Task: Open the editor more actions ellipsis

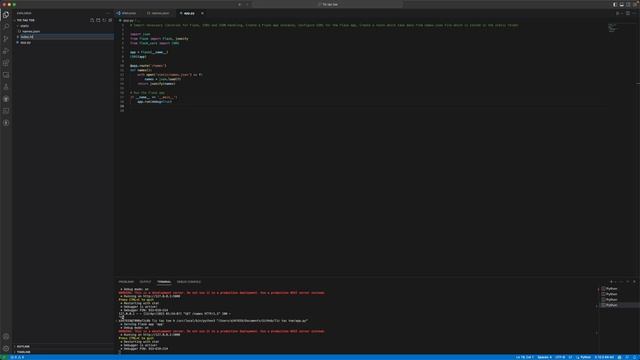Action: [x=634, y=13]
